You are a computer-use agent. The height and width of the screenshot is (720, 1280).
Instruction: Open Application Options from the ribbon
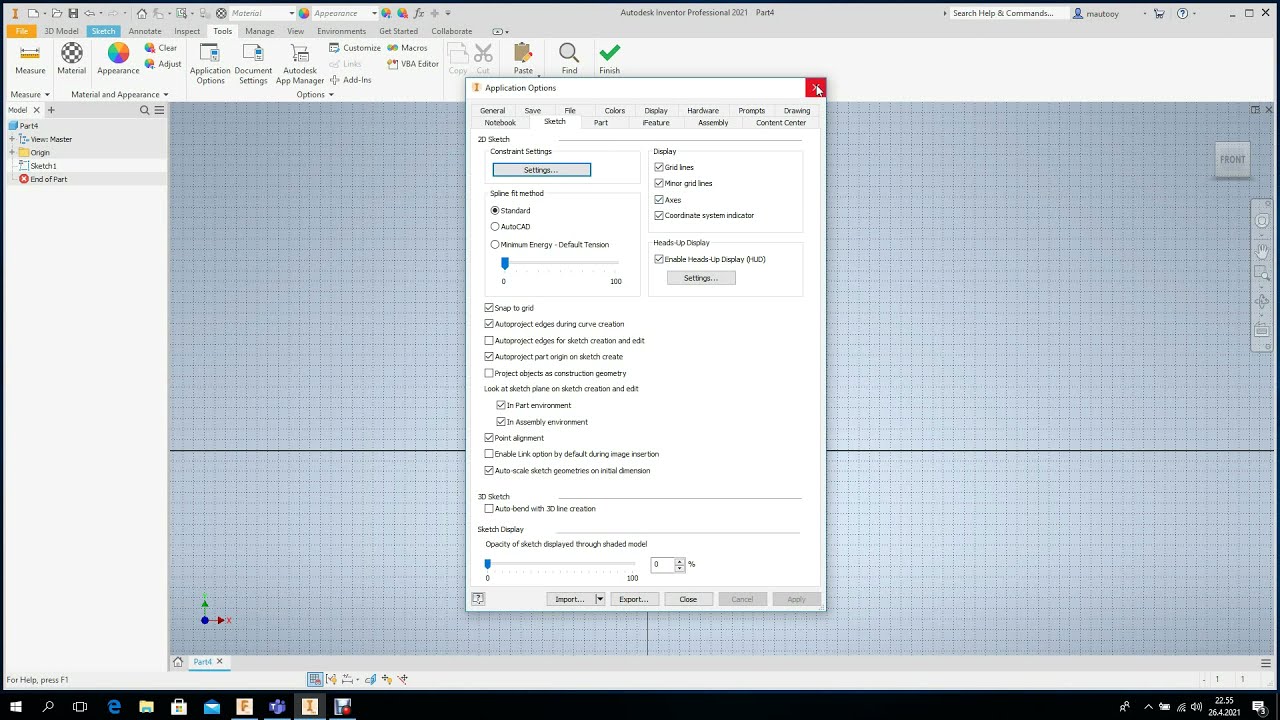pyautogui.click(x=210, y=64)
